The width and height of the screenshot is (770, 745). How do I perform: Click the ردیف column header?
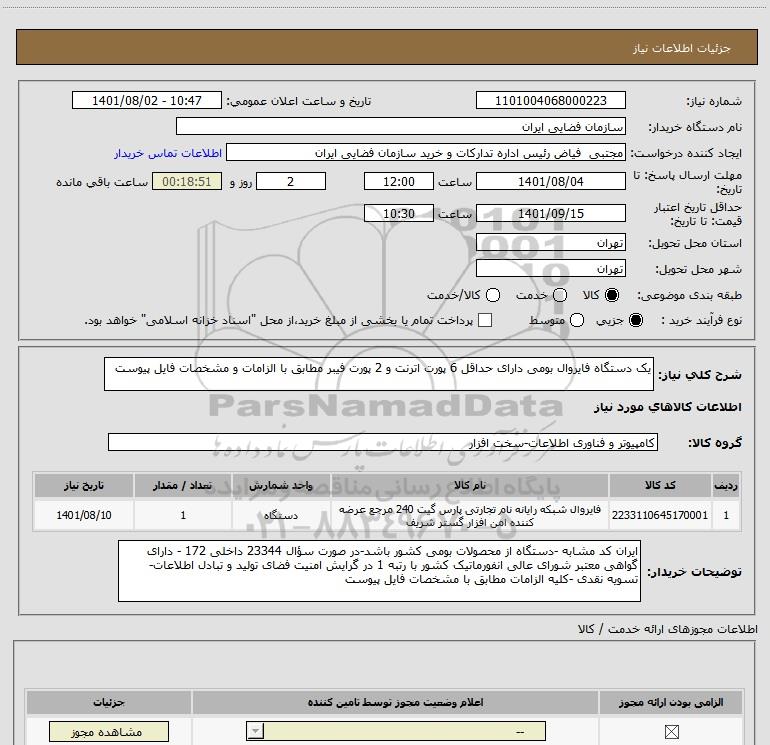(726, 485)
